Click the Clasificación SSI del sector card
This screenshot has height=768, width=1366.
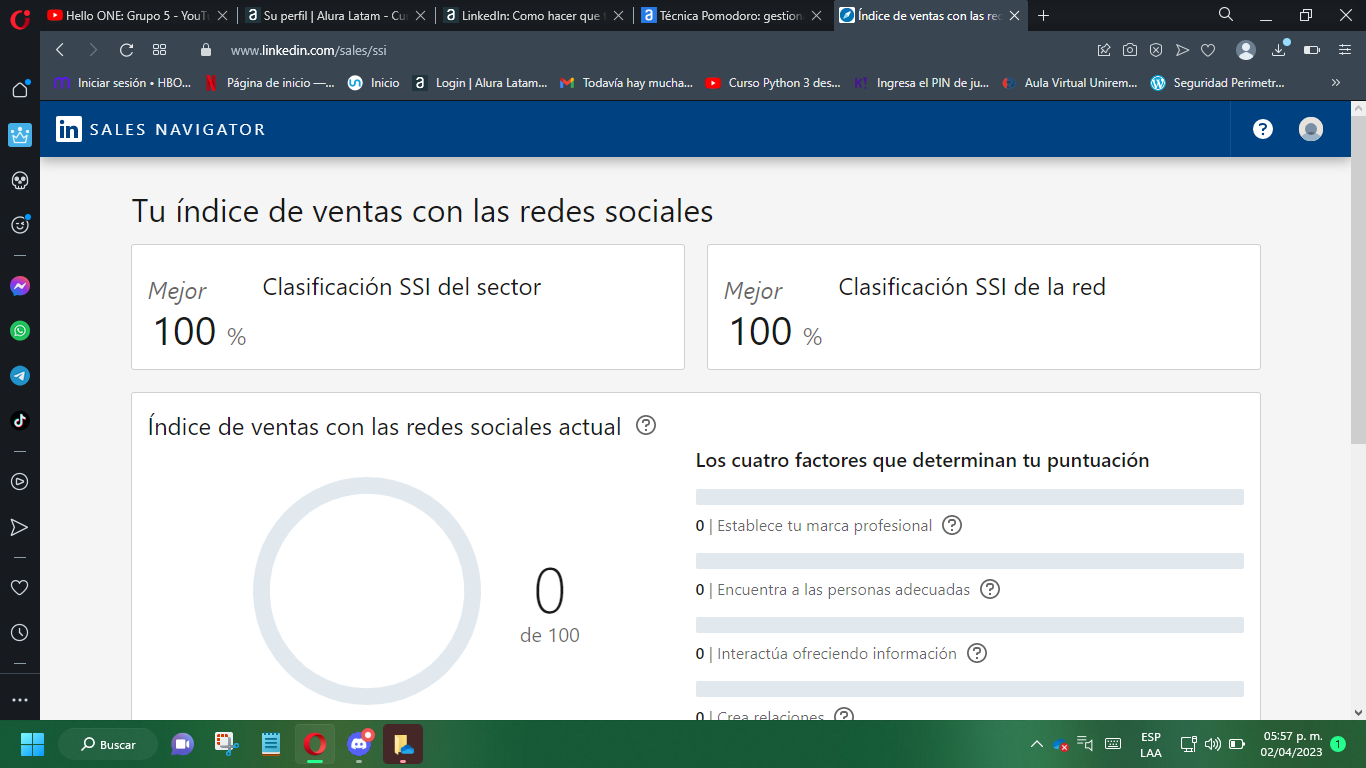408,307
